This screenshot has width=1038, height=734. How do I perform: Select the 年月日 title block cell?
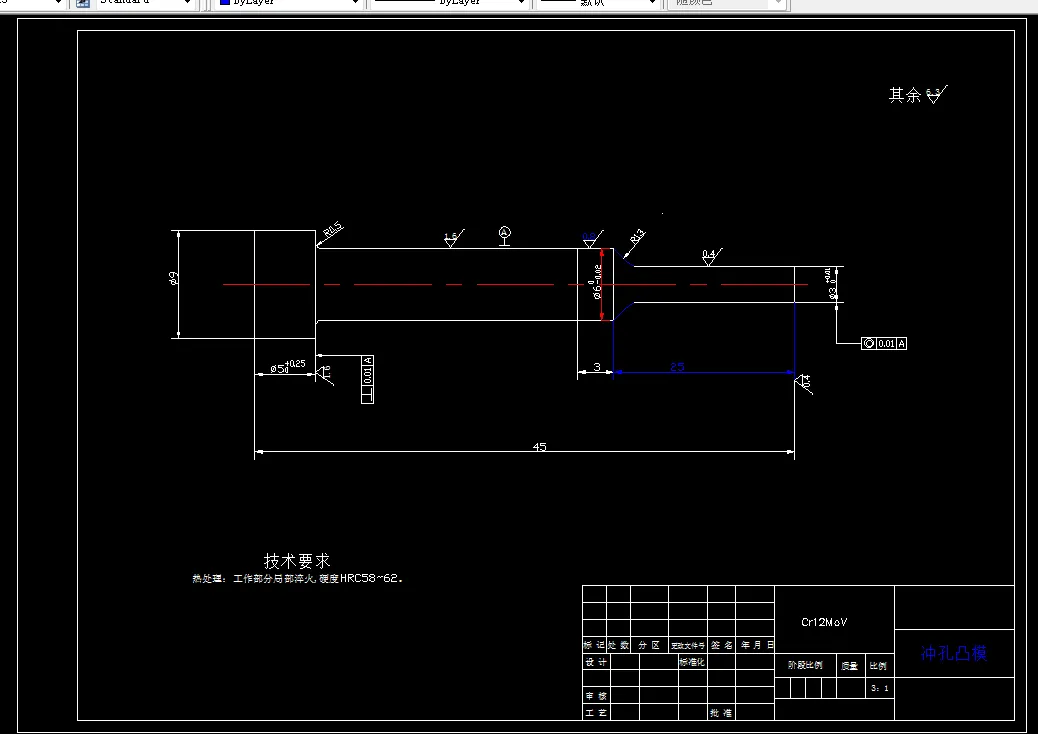(757, 645)
